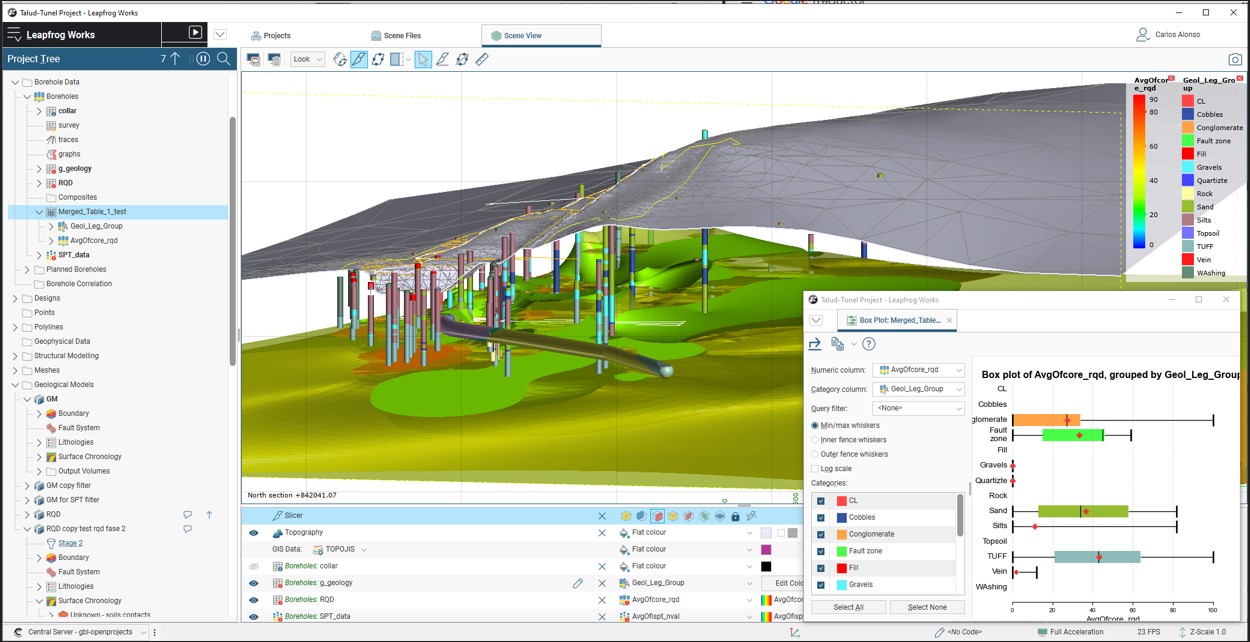Export box plot using arrow icon

pyautogui.click(x=815, y=344)
